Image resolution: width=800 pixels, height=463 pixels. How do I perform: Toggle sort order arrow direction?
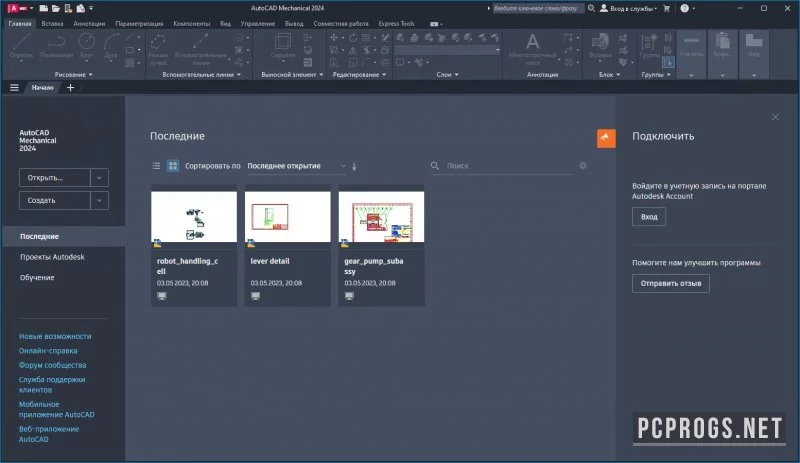354,166
